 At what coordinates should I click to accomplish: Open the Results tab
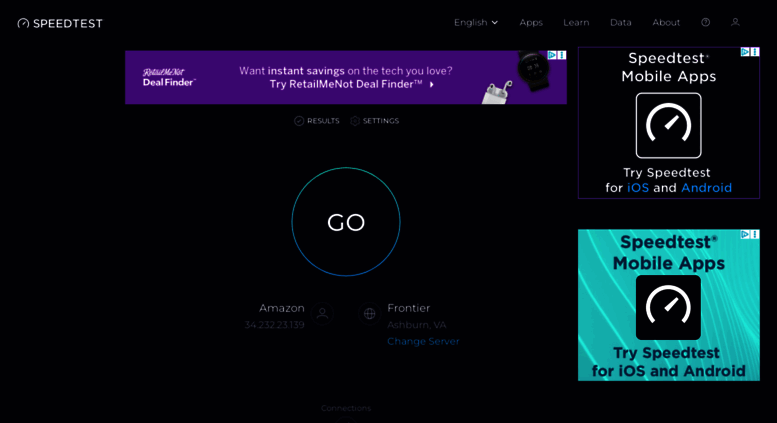(x=317, y=121)
